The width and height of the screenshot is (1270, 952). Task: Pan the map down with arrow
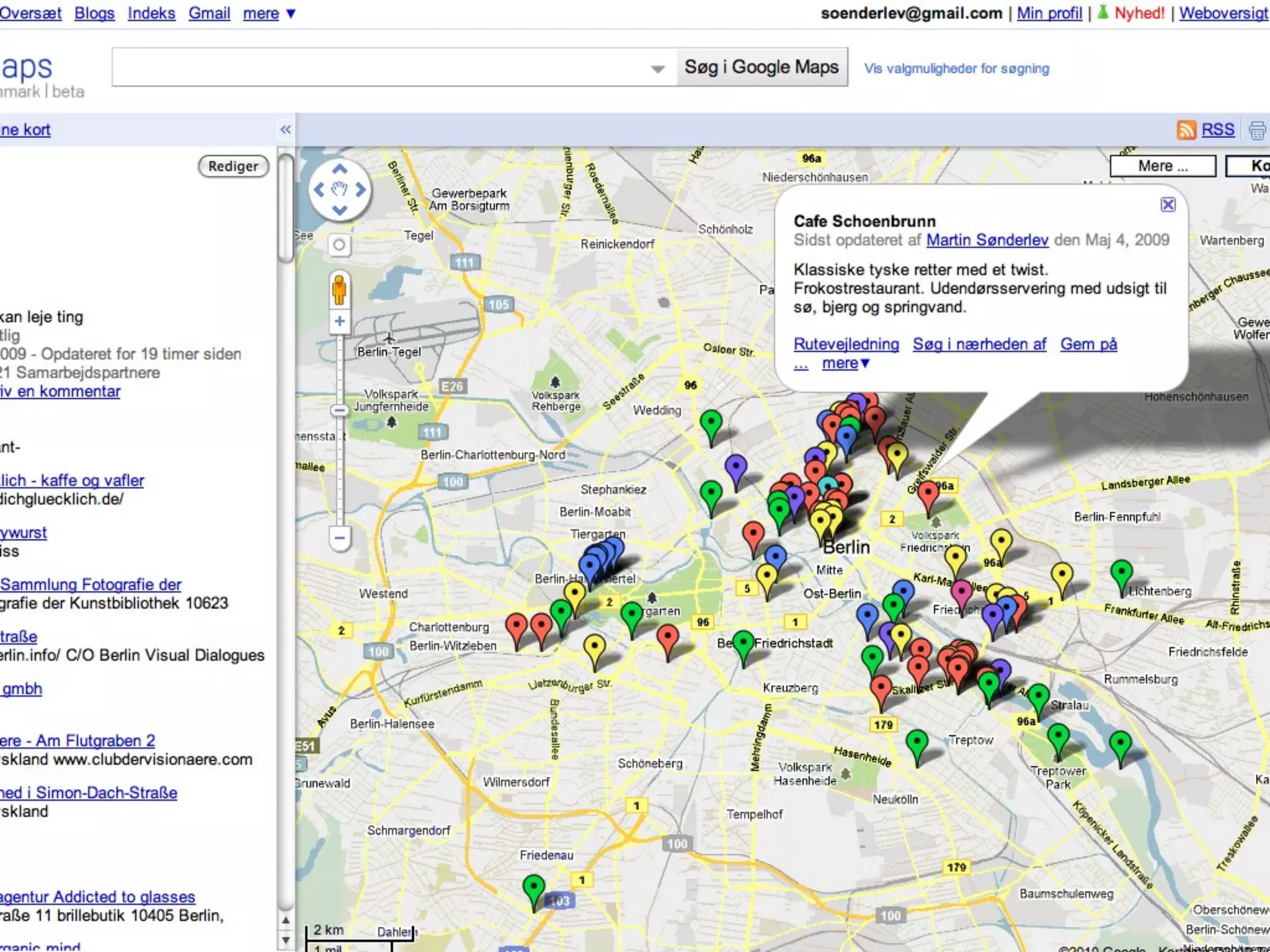click(x=339, y=210)
